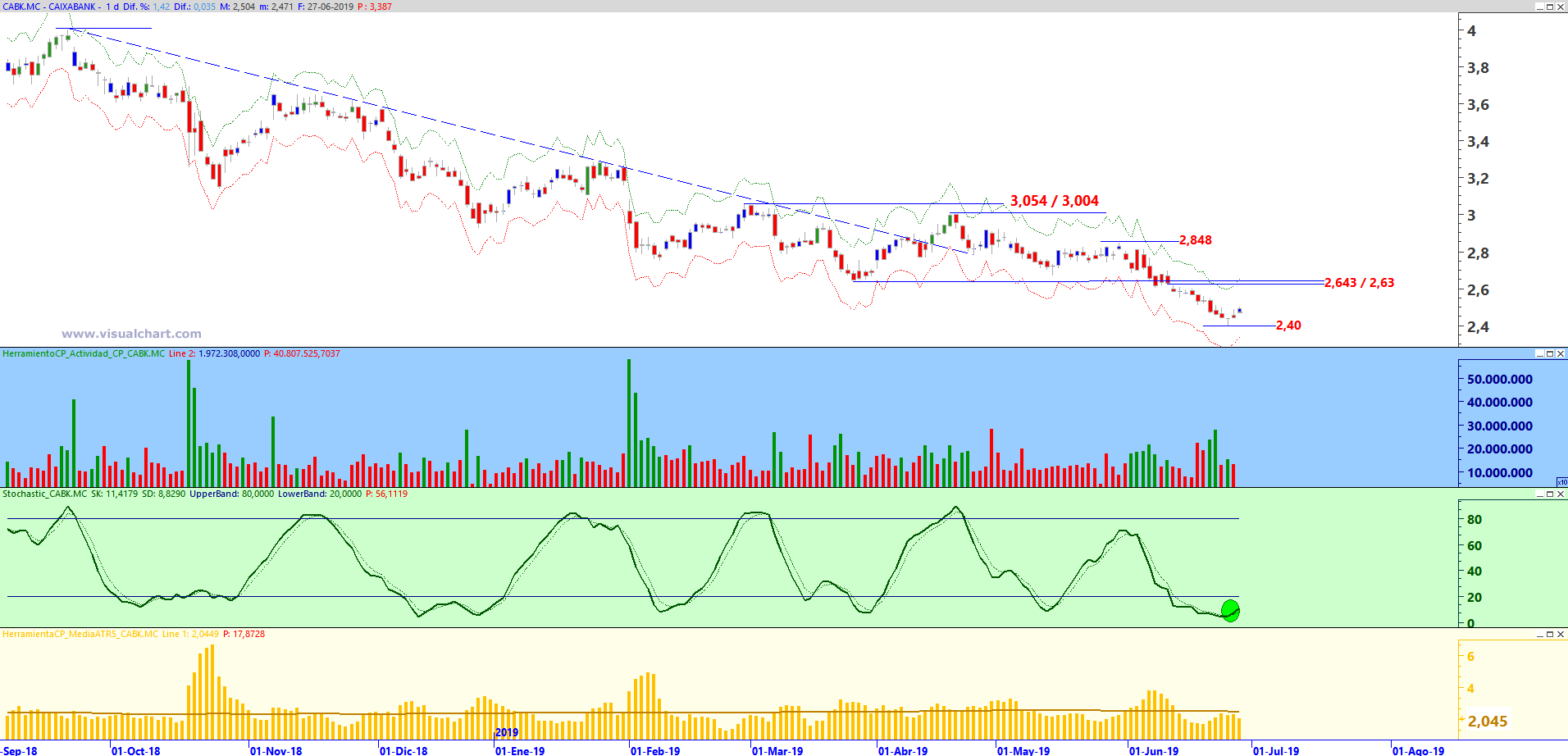The image size is (1568, 756).
Task: Minimize the Actividad volume panel
Action: pyautogui.click(x=1539, y=353)
